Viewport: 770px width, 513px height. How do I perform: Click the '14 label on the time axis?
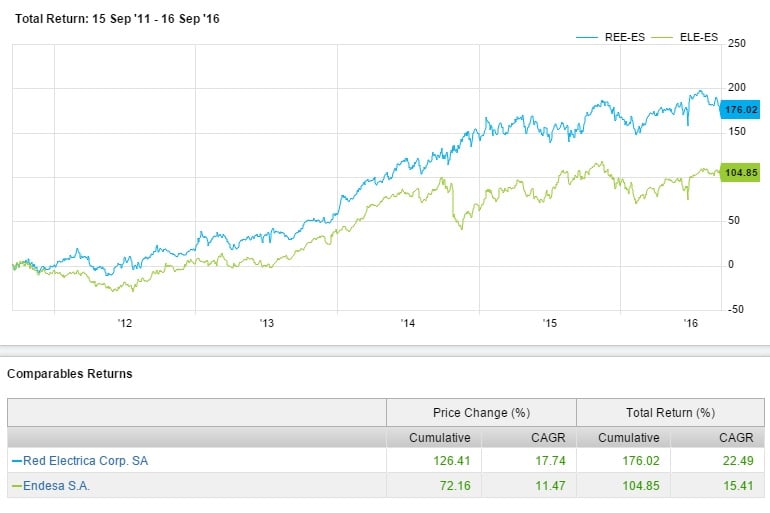tap(408, 324)
